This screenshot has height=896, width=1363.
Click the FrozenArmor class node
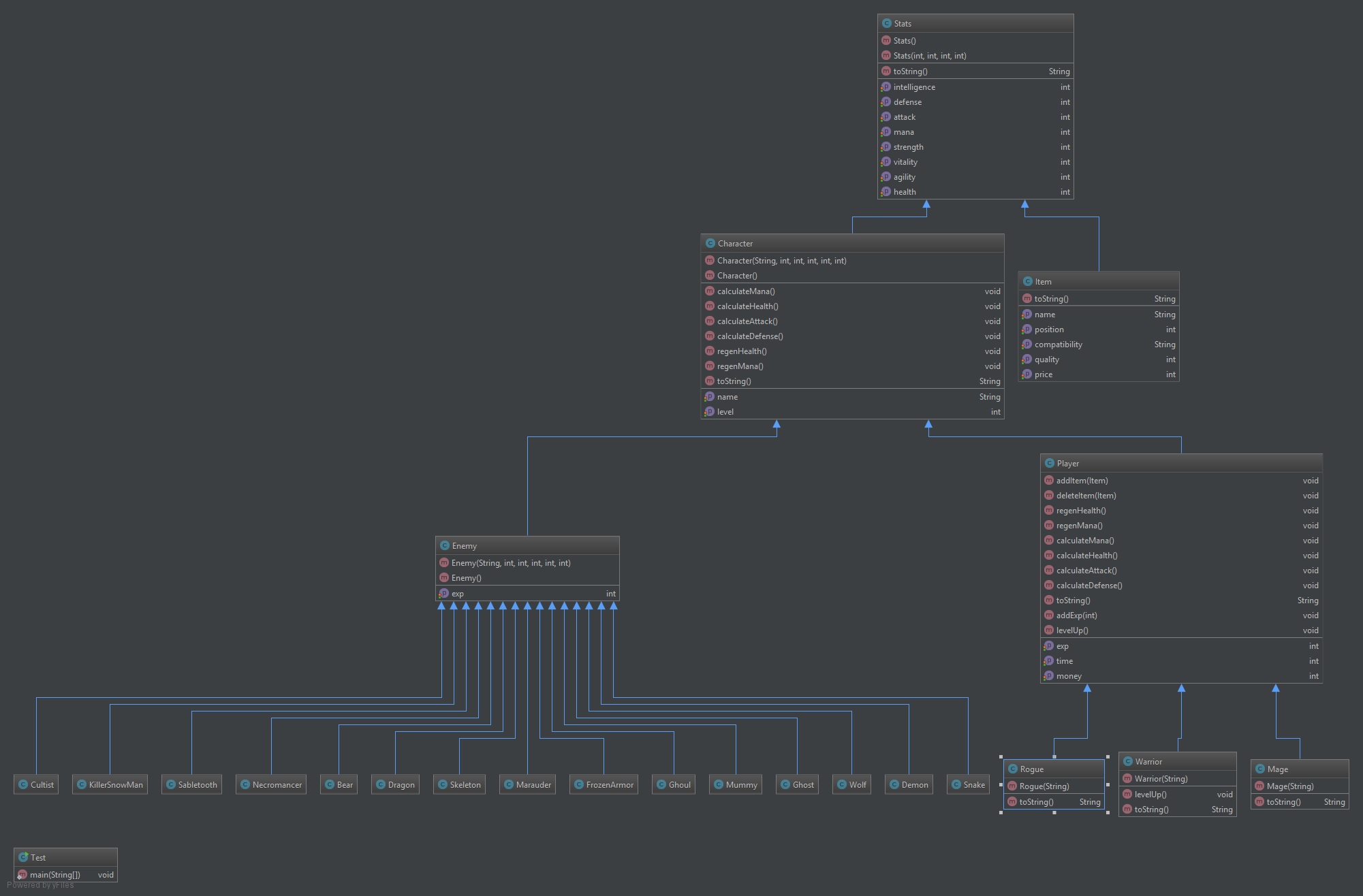tap(604, 784)
